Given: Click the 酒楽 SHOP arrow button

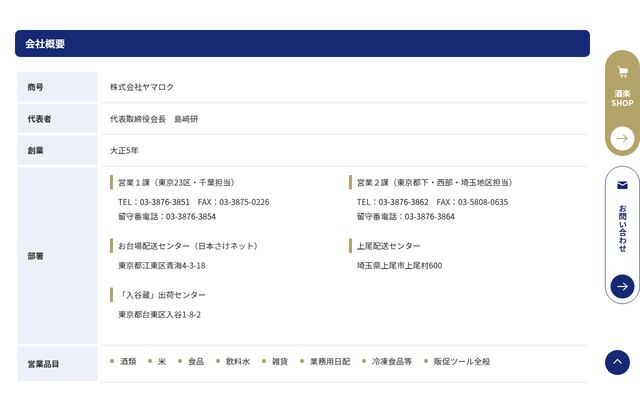Looking at the screenshot, I should click(x=622, y=138).
